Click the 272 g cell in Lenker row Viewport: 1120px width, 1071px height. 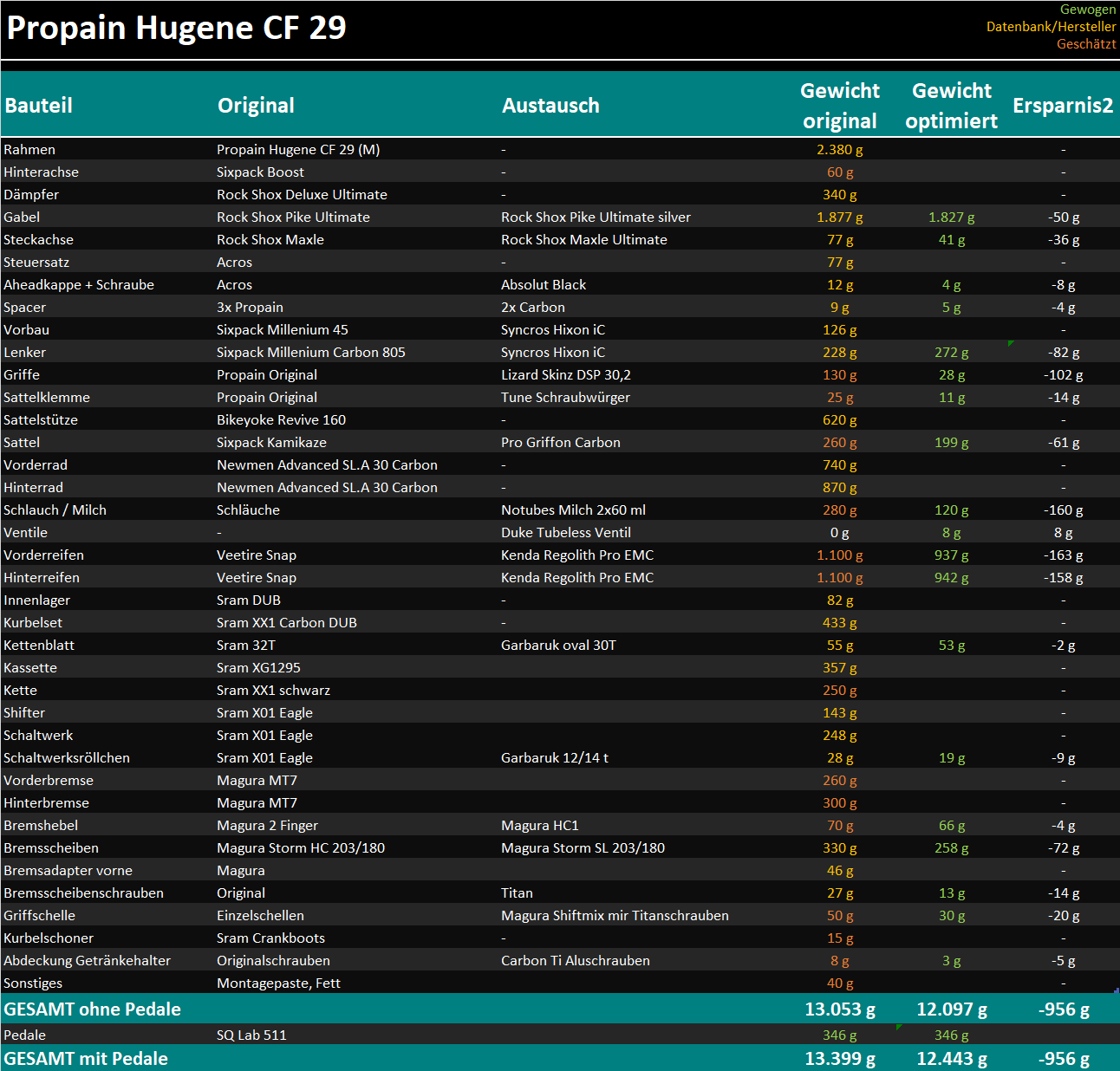(952, 353)
